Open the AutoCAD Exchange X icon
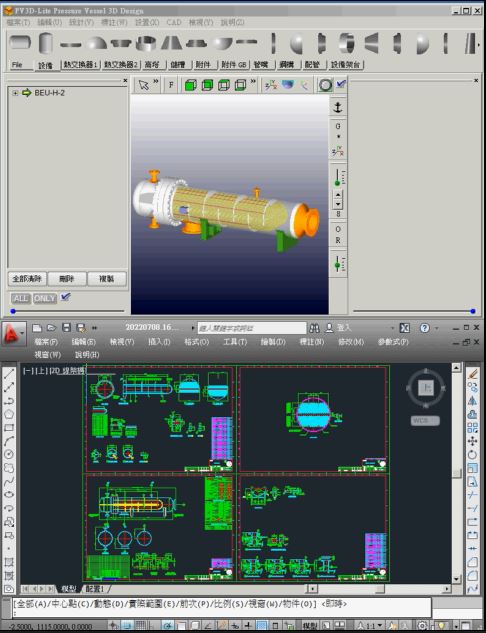Viewport: 486px width, 633px height. pos(404,328)
